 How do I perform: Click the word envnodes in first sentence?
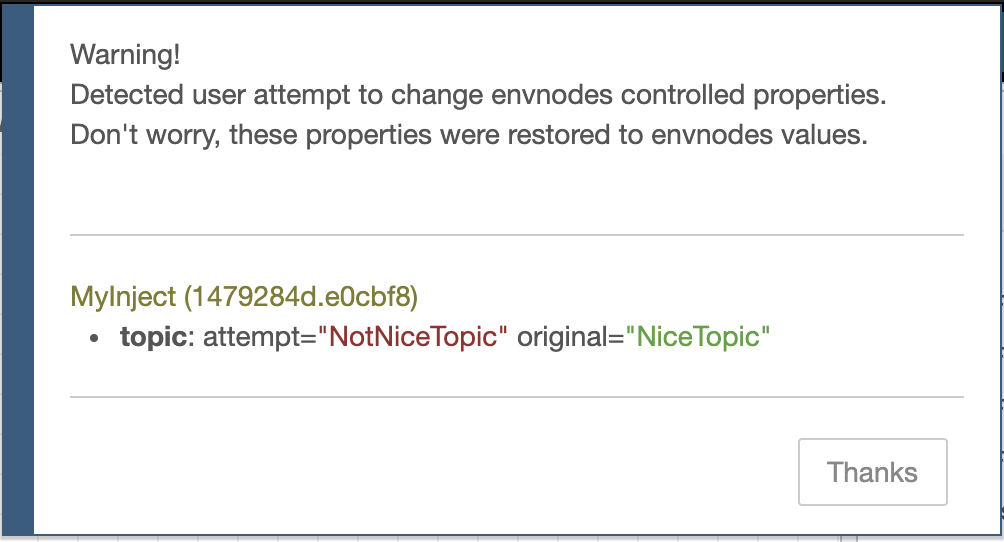(x=551, y=95)
